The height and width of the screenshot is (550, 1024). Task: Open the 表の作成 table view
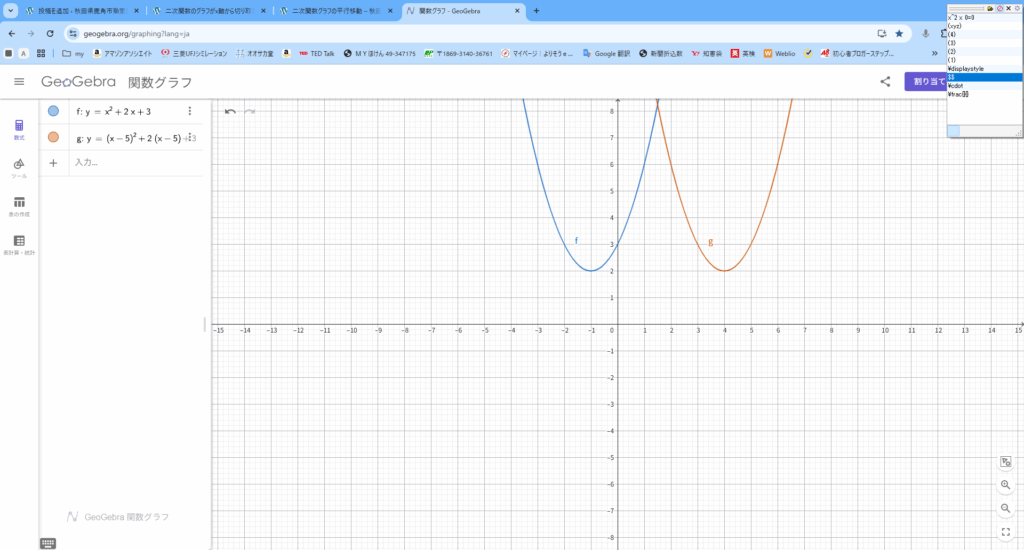click(19, 205)
